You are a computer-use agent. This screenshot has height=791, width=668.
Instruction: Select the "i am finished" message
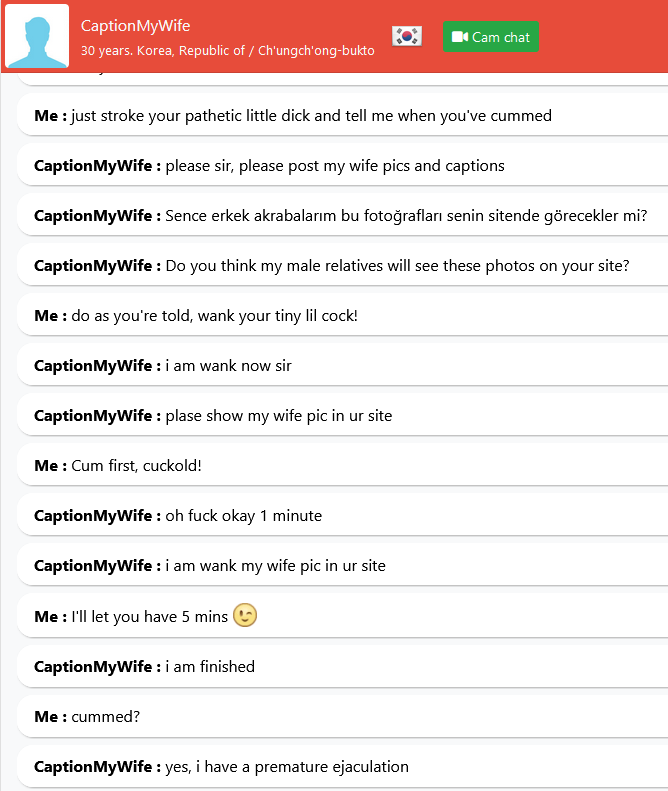click(210, 666)
